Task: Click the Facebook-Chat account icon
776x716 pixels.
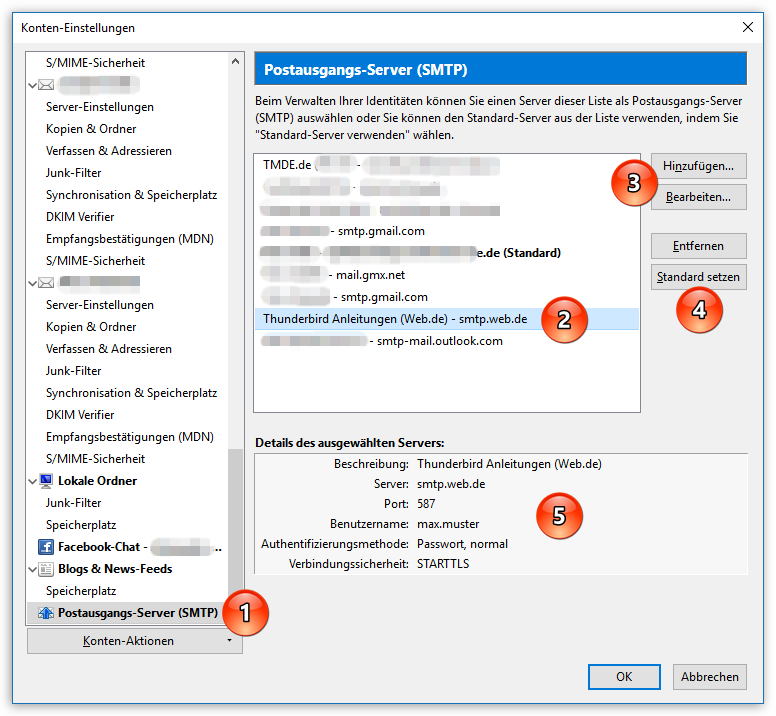Action: [46, 547]
